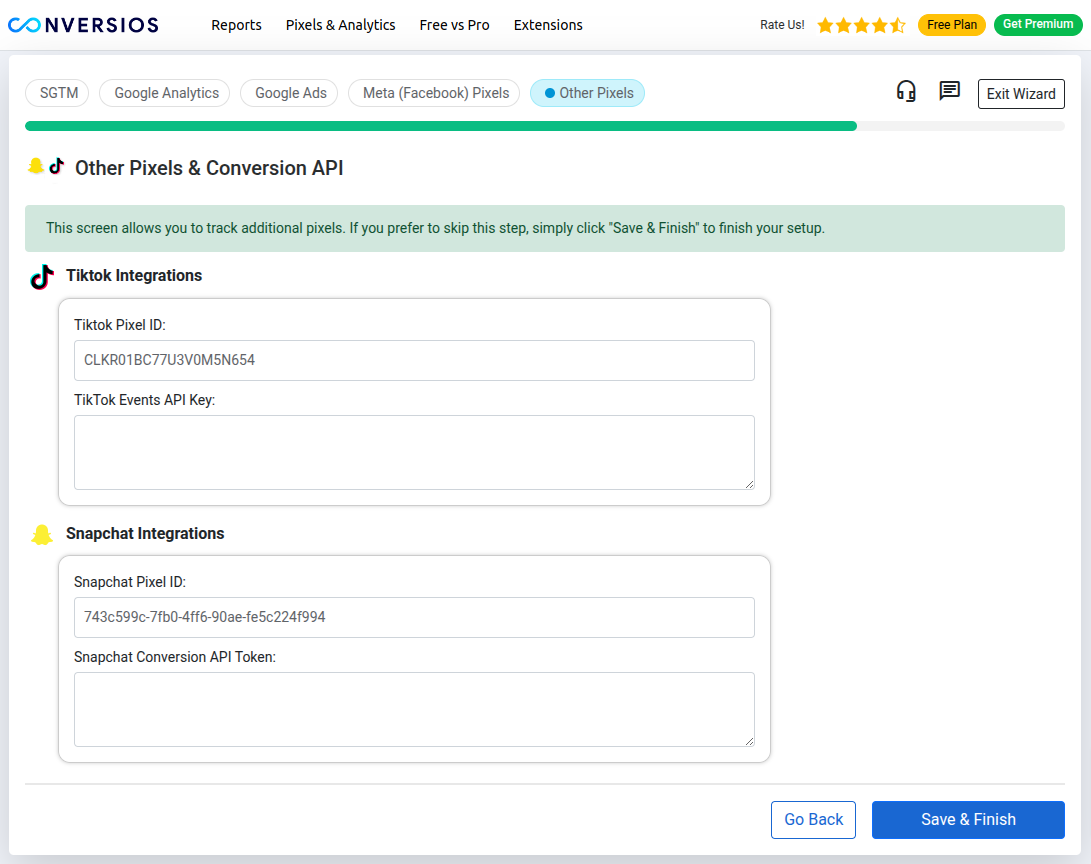Click the TikTok Events API Key resize handle
1091x864 pixels.
[749, 484]
